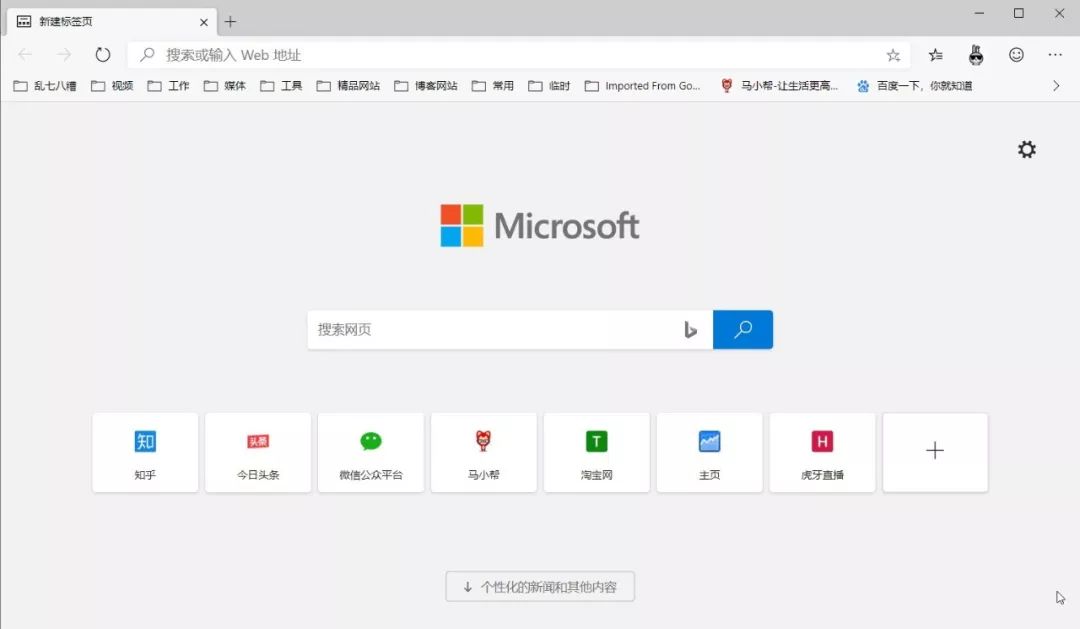Open the 博客网站 bookmarks folder

click(426, 86)
